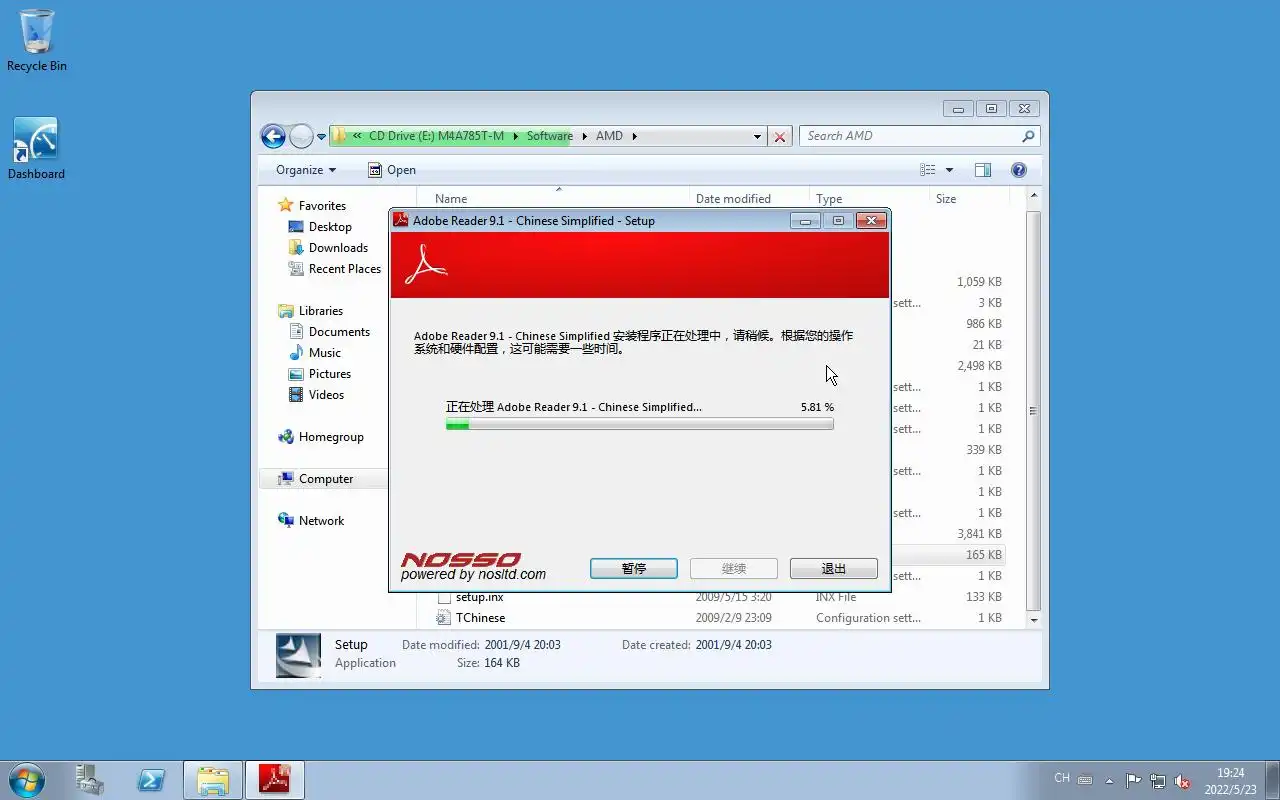Image resolution: width=1280 pixels, height=800 pixels.
Task: Click the on-screen keyboard tray icon
Action: pyautogui.click(x=1085, y=780)
